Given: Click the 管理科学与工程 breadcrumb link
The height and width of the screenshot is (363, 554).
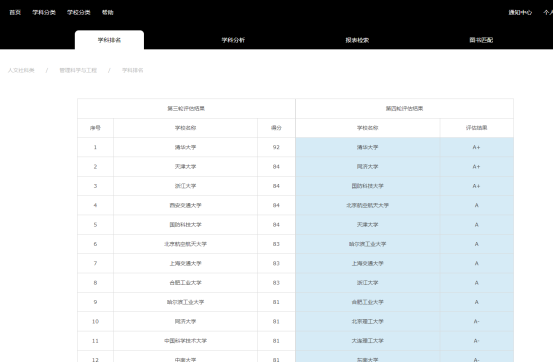Looking at the screenshot, I should pos(78,70).
